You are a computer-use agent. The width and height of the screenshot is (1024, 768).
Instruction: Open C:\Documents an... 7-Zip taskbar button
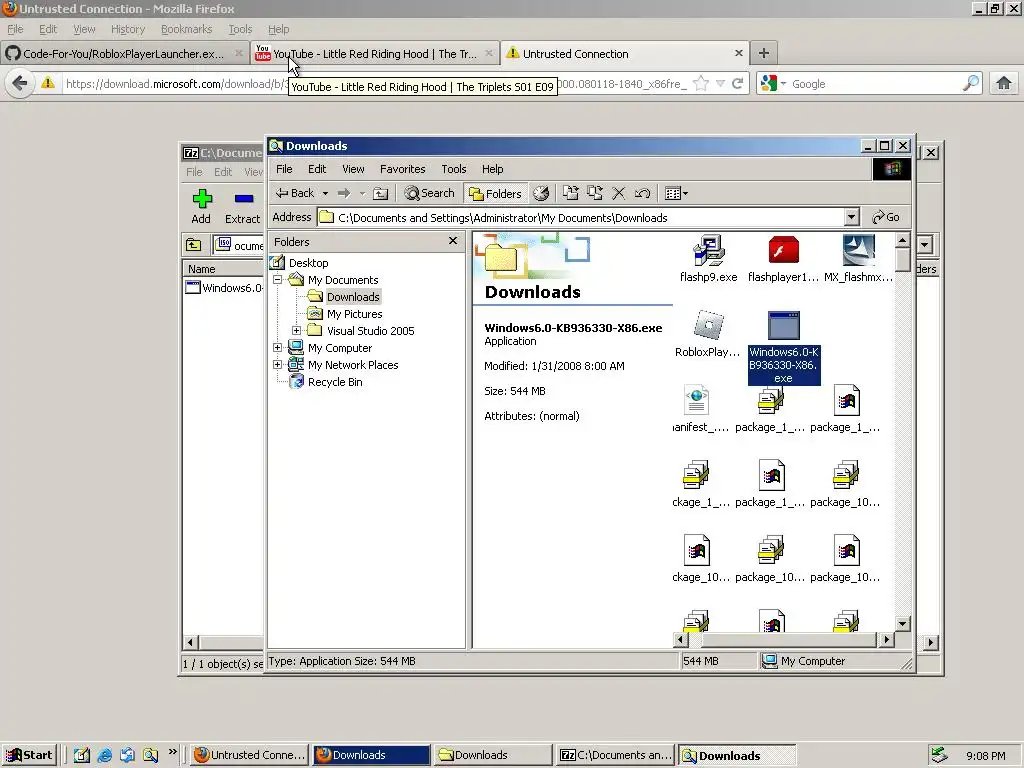pyautogui.click(x=616, y=755)
